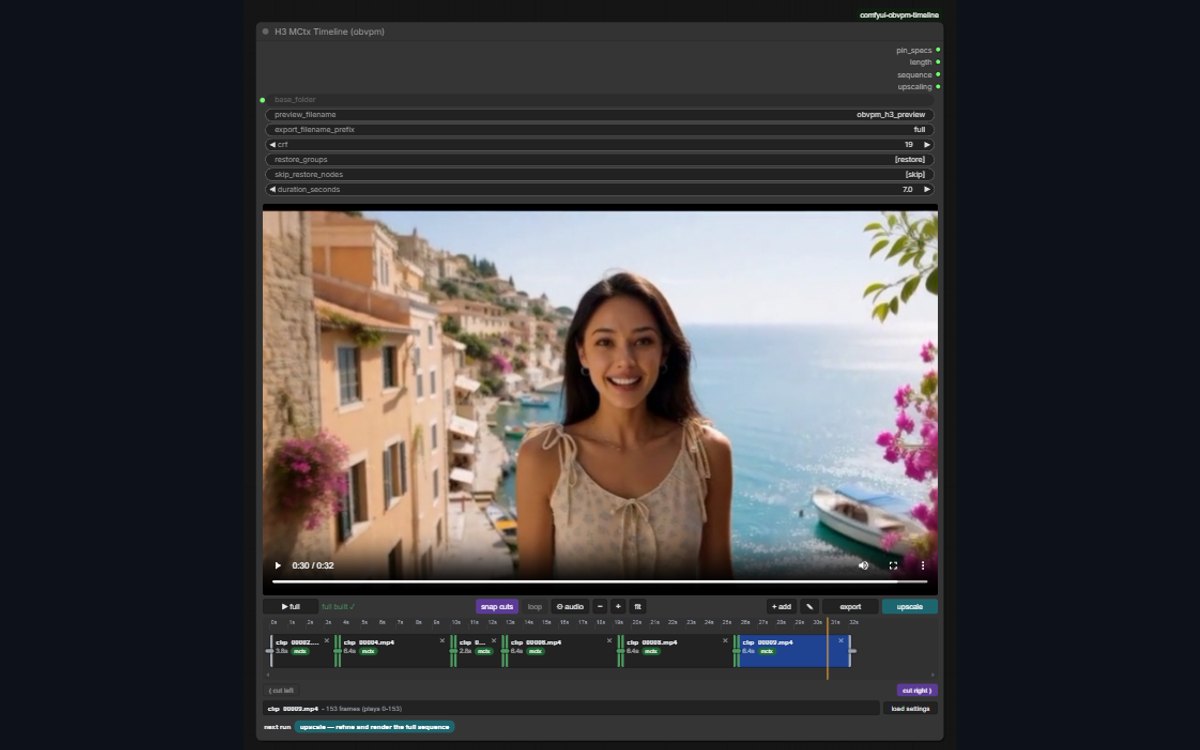Click the comfyui-obvpm-timeline badge
This screenshot has width=1200, height=750.
[x=899, y=15]
